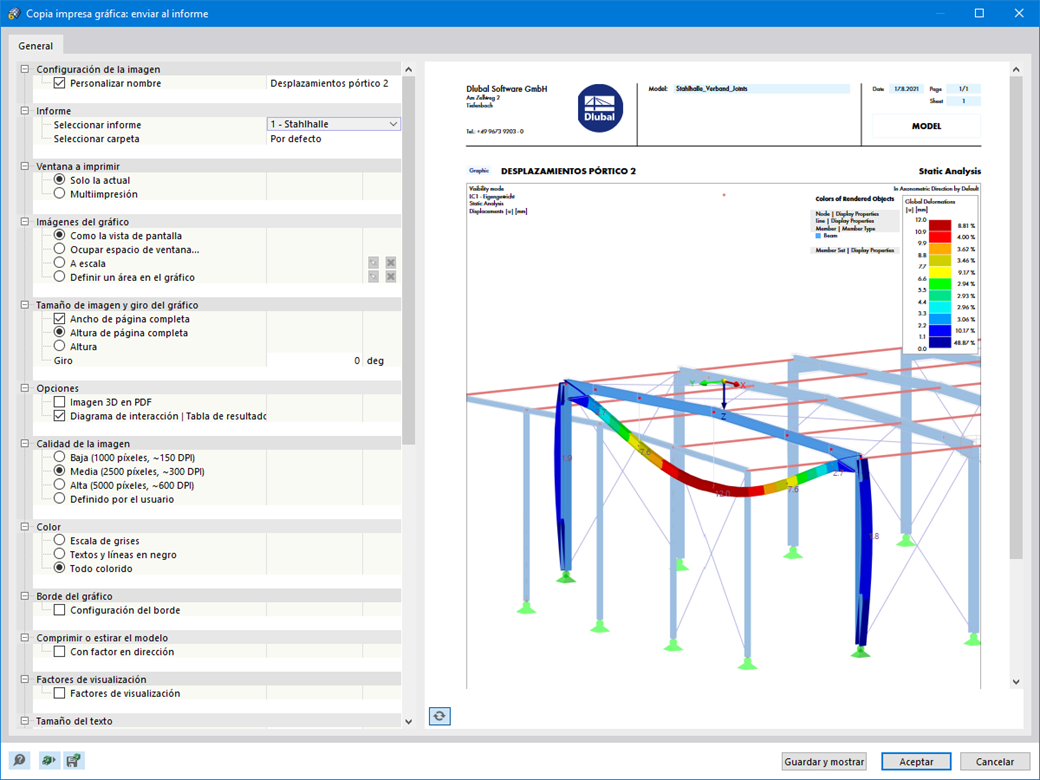Image resolution: width=1040 pixels, height=780 pixels.
Task: Collapse Tamaño del texto section
Action: (25, 721)
